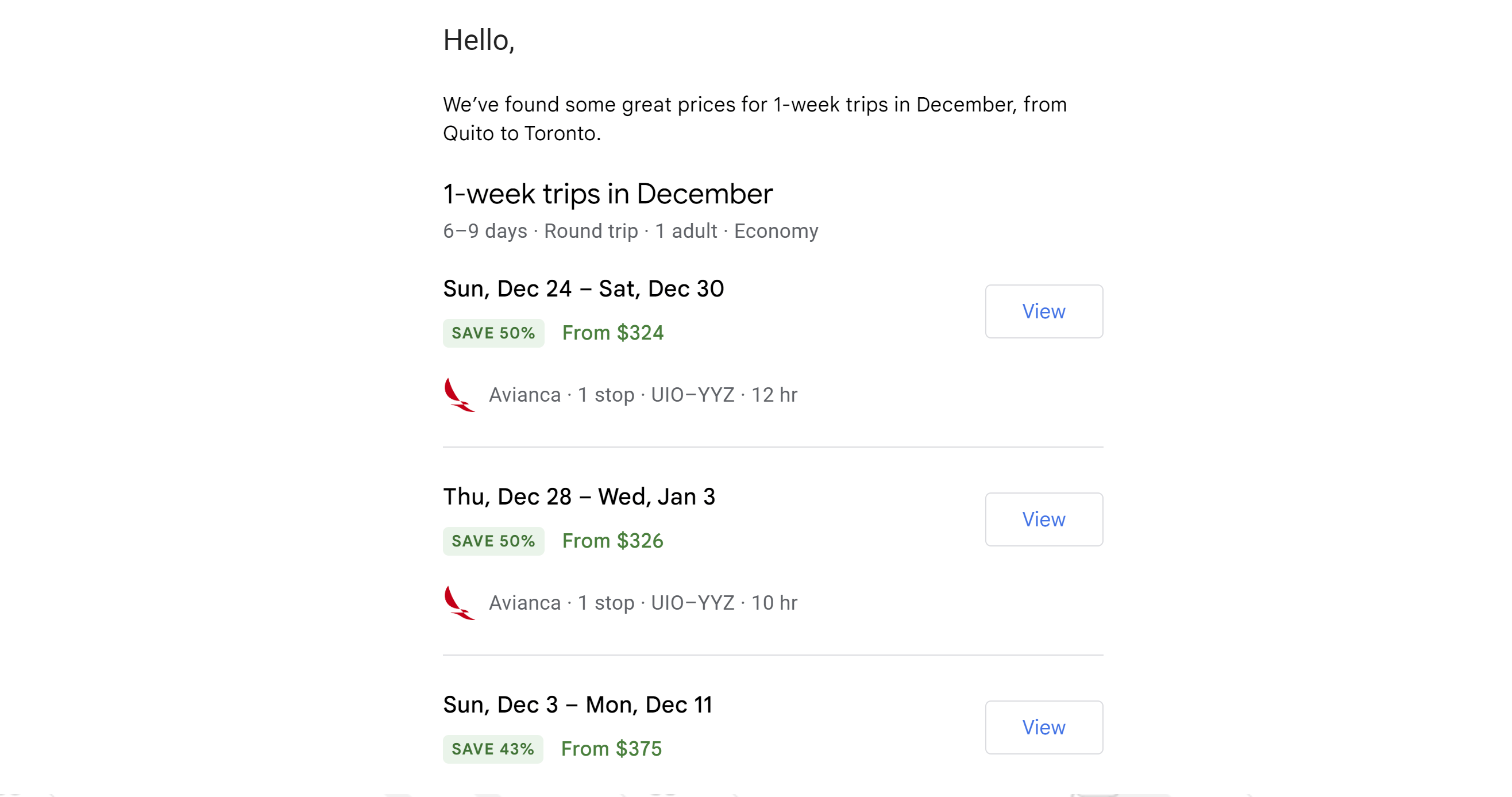The image size is (1512, 797).
Task: View the Sun, Dec 24 – Sat, Dec 30 trip
Action: pyautogui.click(x=1043, y=311)
